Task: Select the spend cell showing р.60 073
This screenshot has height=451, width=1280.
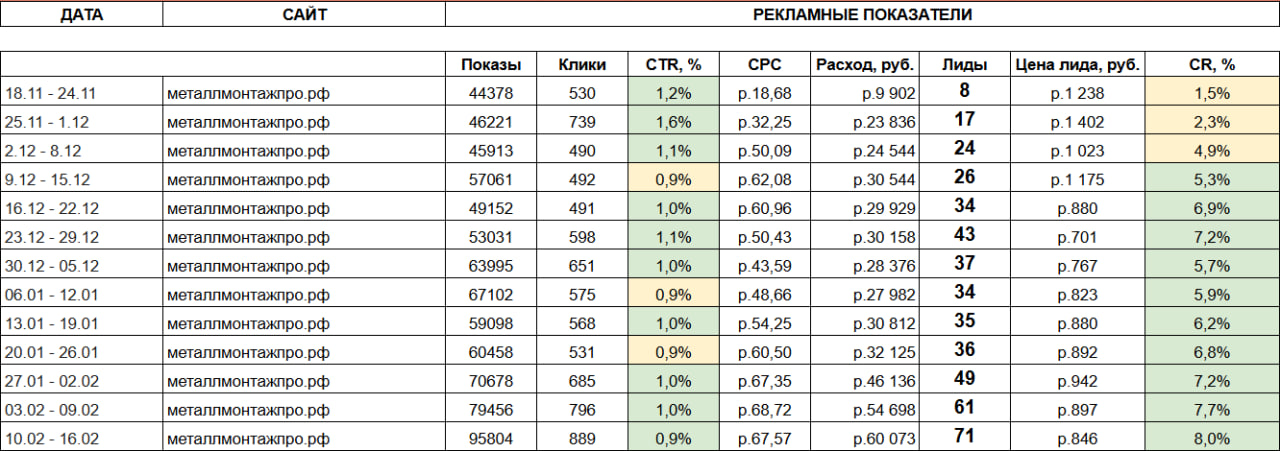Action: click(x=865, y=439)
